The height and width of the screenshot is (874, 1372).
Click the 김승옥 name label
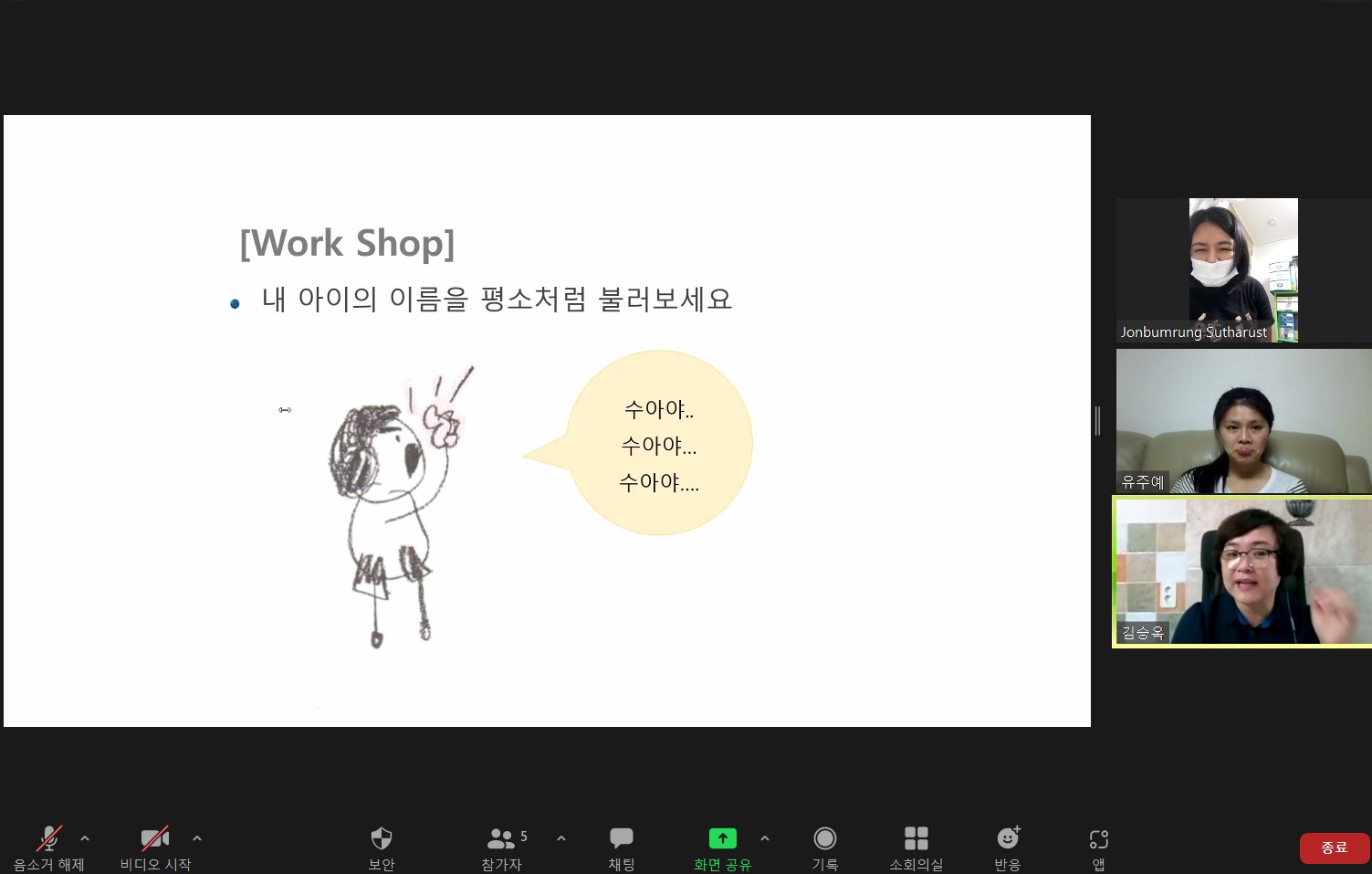click(1143, 633)
